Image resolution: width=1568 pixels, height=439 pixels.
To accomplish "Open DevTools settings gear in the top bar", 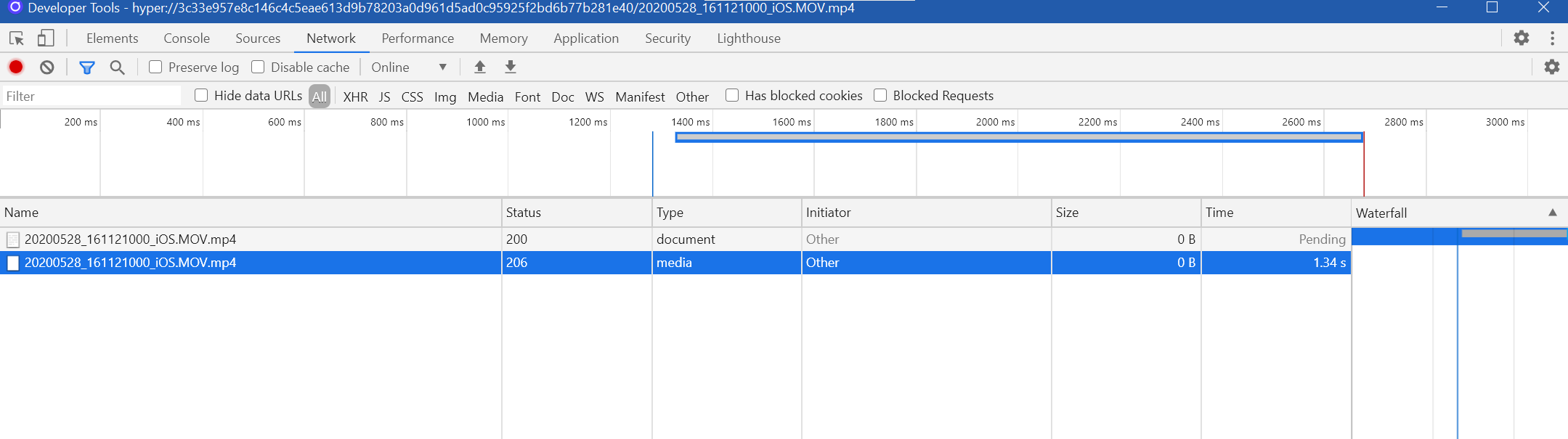I will point(1522,38).
